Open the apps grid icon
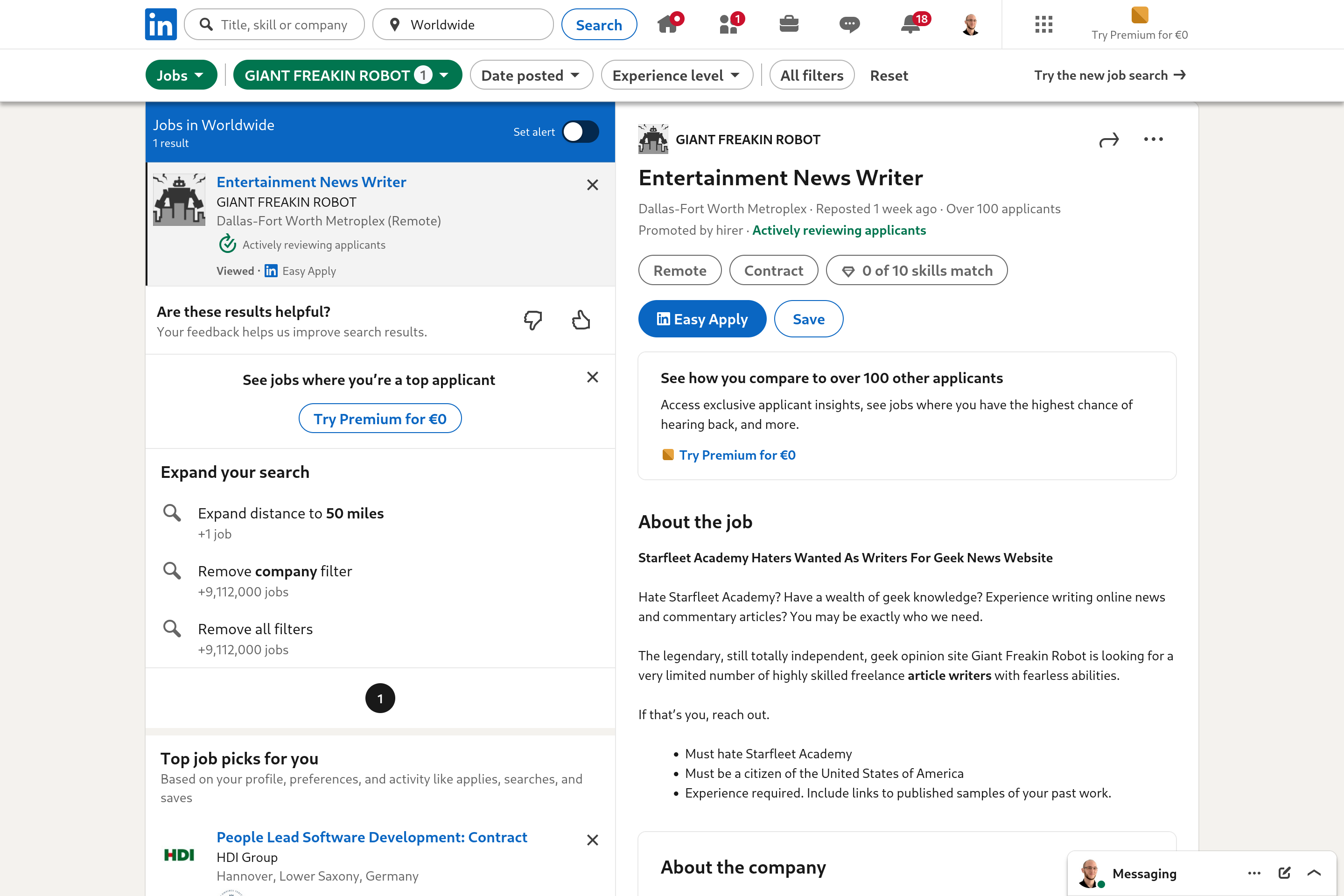Screen dimensions: 1344x896 [1043, 24]
